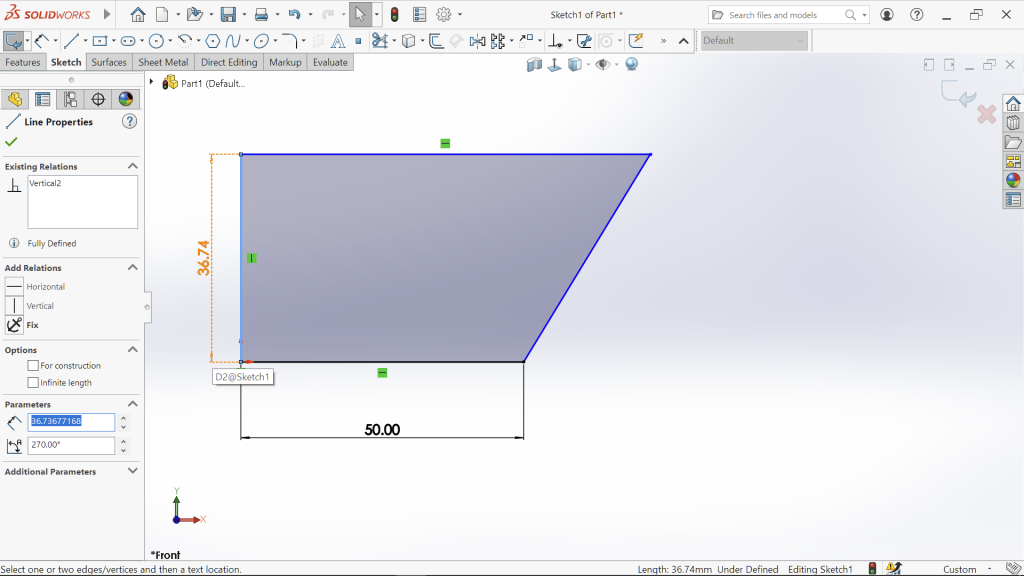Image resolution: width=1024 pixels, height=576 pixels.
Task: Click the Home icon in top toolbar
Action: (x=138, y=14)
